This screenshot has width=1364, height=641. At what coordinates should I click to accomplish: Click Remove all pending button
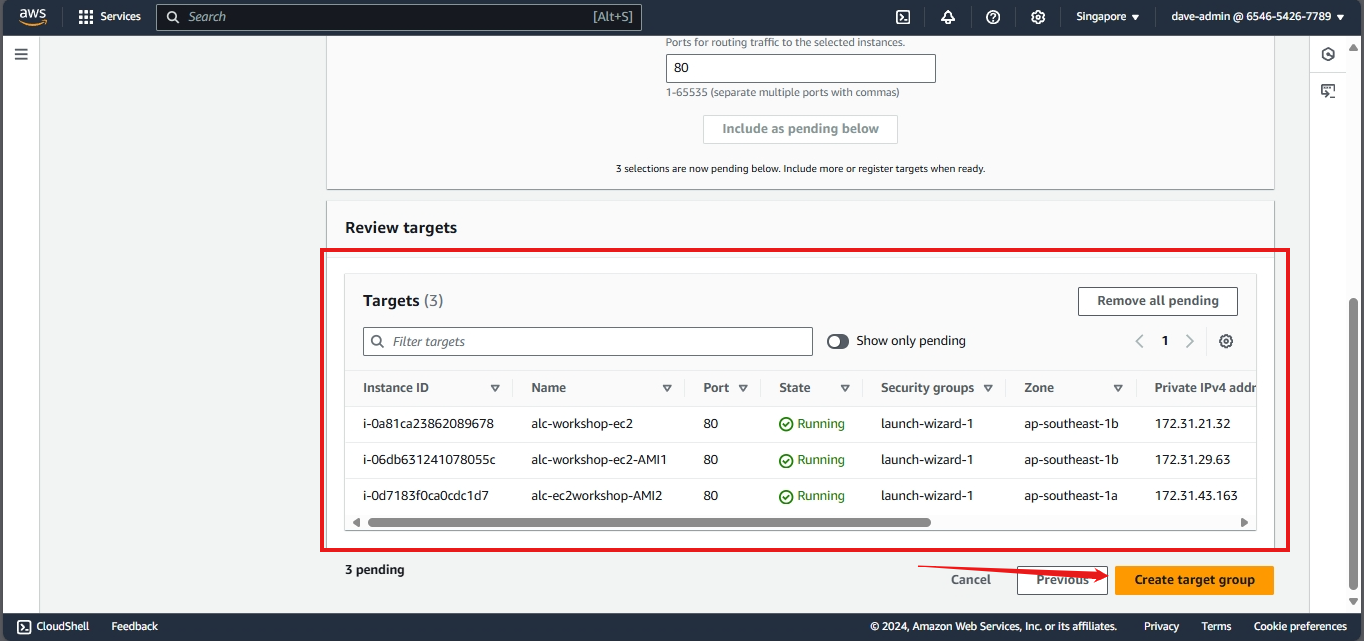click(1157, 301)
